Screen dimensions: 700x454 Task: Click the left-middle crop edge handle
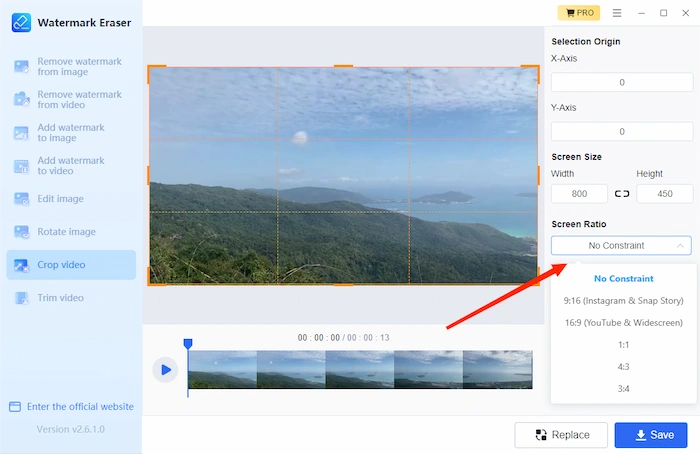coord(149,175)
